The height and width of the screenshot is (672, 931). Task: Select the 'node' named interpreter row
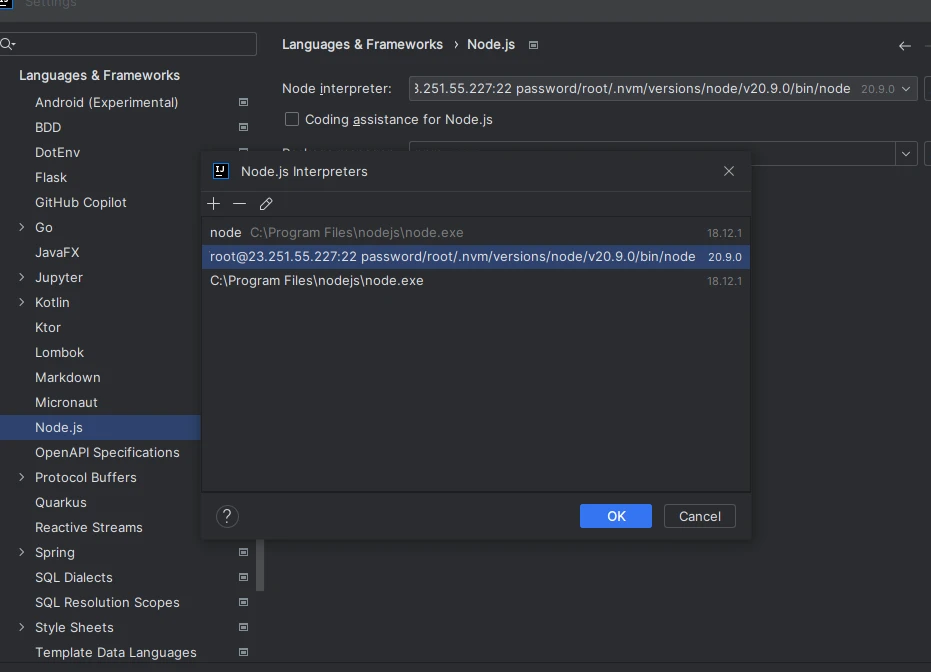click(x=476, y=233)
